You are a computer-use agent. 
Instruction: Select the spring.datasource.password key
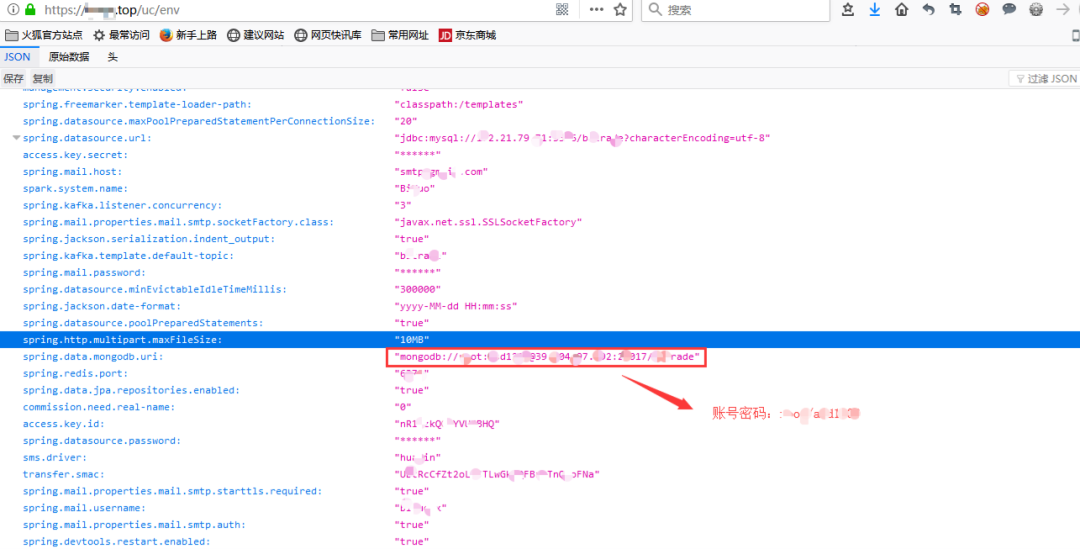pyautogui.click(x=102, y=441)
